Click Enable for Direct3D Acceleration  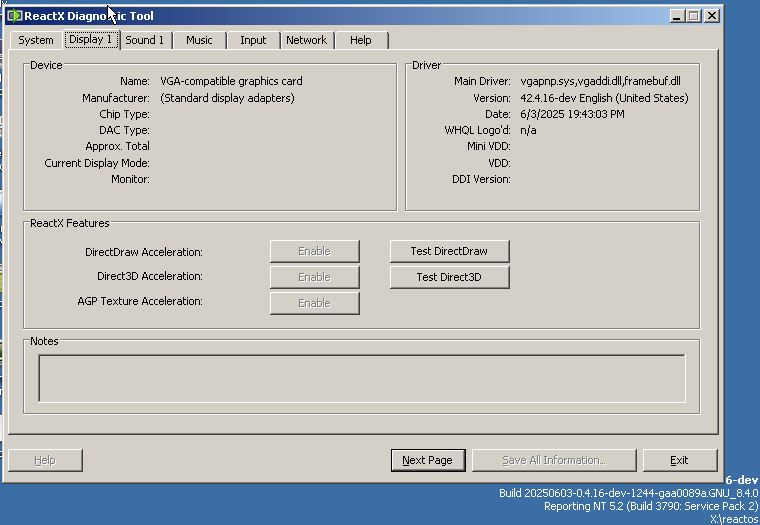(x=315, y=277)
